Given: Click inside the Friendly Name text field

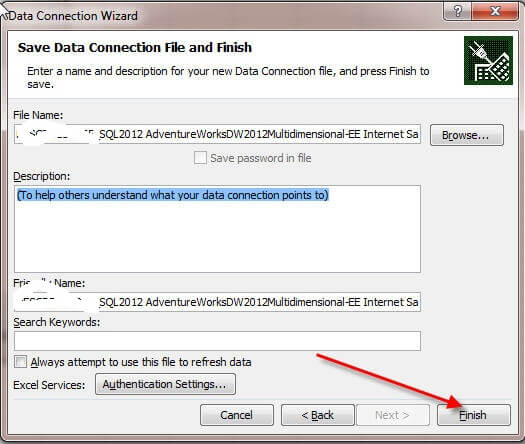Looking at the screenshot, I should click(217, 302).
